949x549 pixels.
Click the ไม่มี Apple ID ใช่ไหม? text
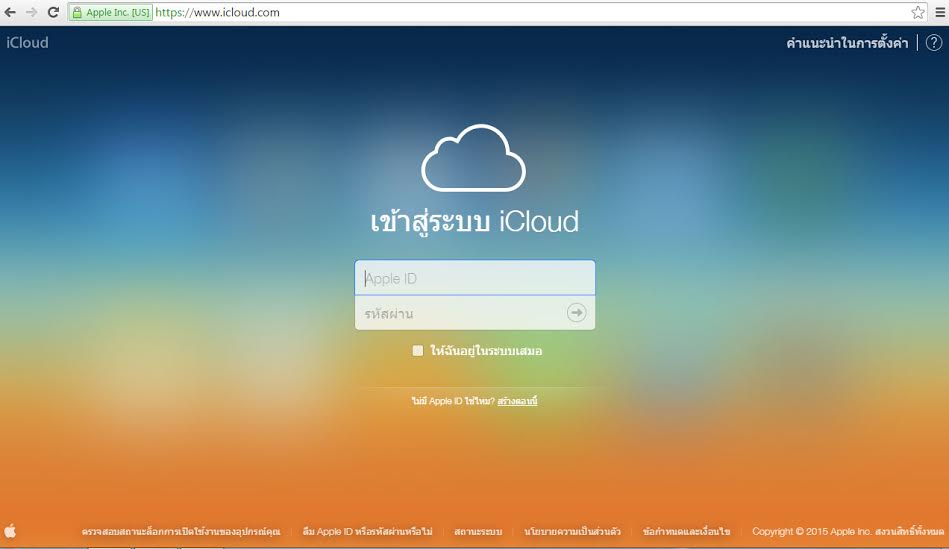coord(453,401)
